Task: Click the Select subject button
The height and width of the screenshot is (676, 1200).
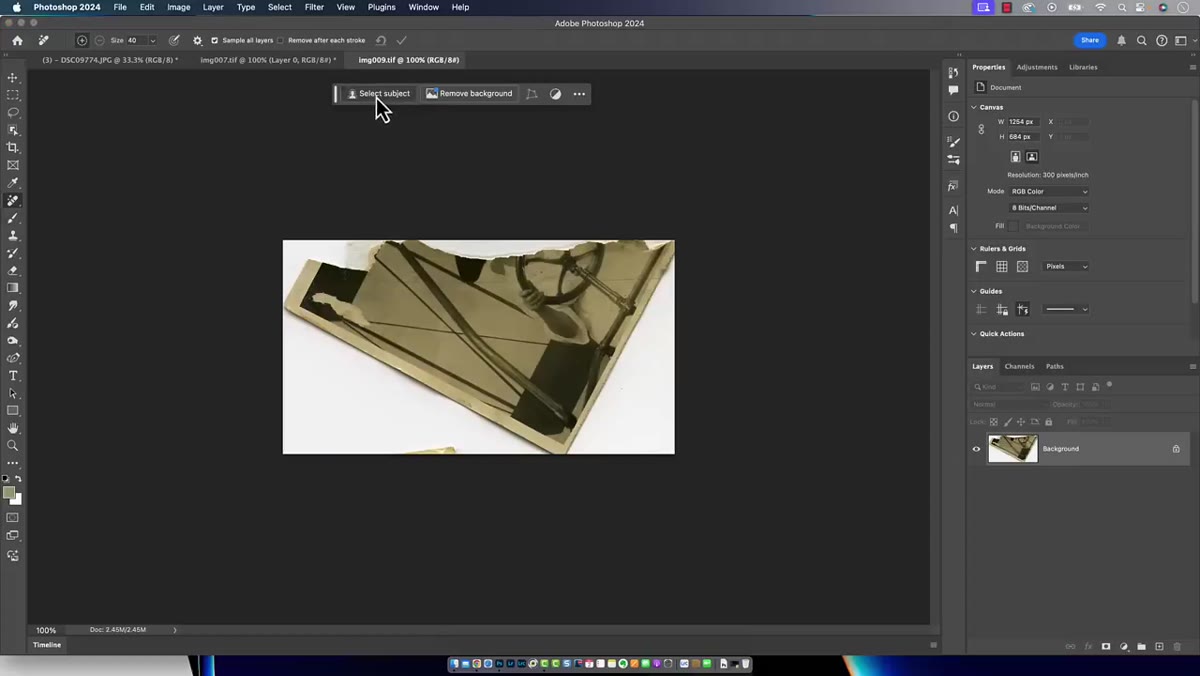Action: 378,94
